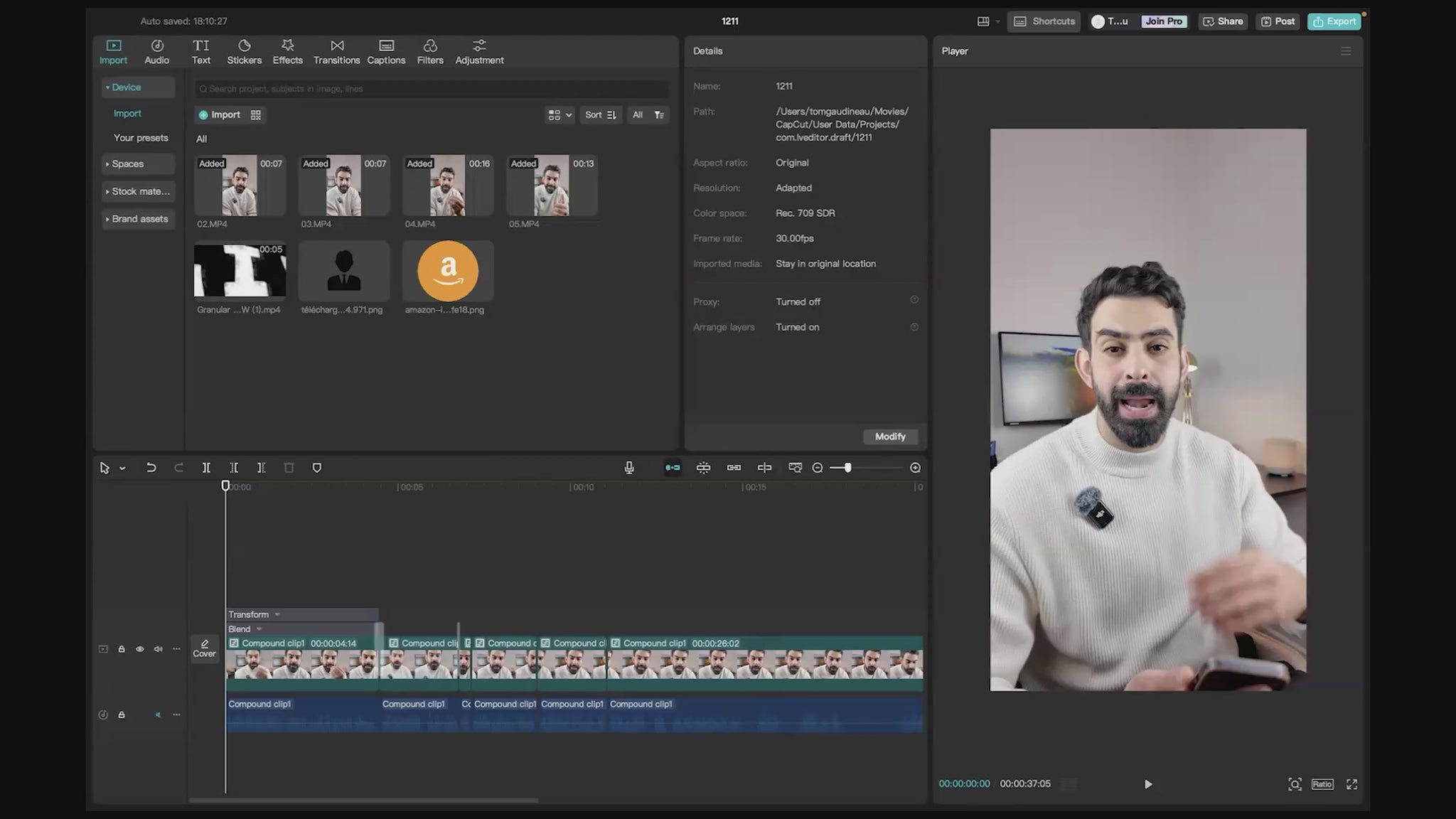Select the amazon logo png thumbnail
Viewport: 1456px width, 819px height.
(448, 271)
